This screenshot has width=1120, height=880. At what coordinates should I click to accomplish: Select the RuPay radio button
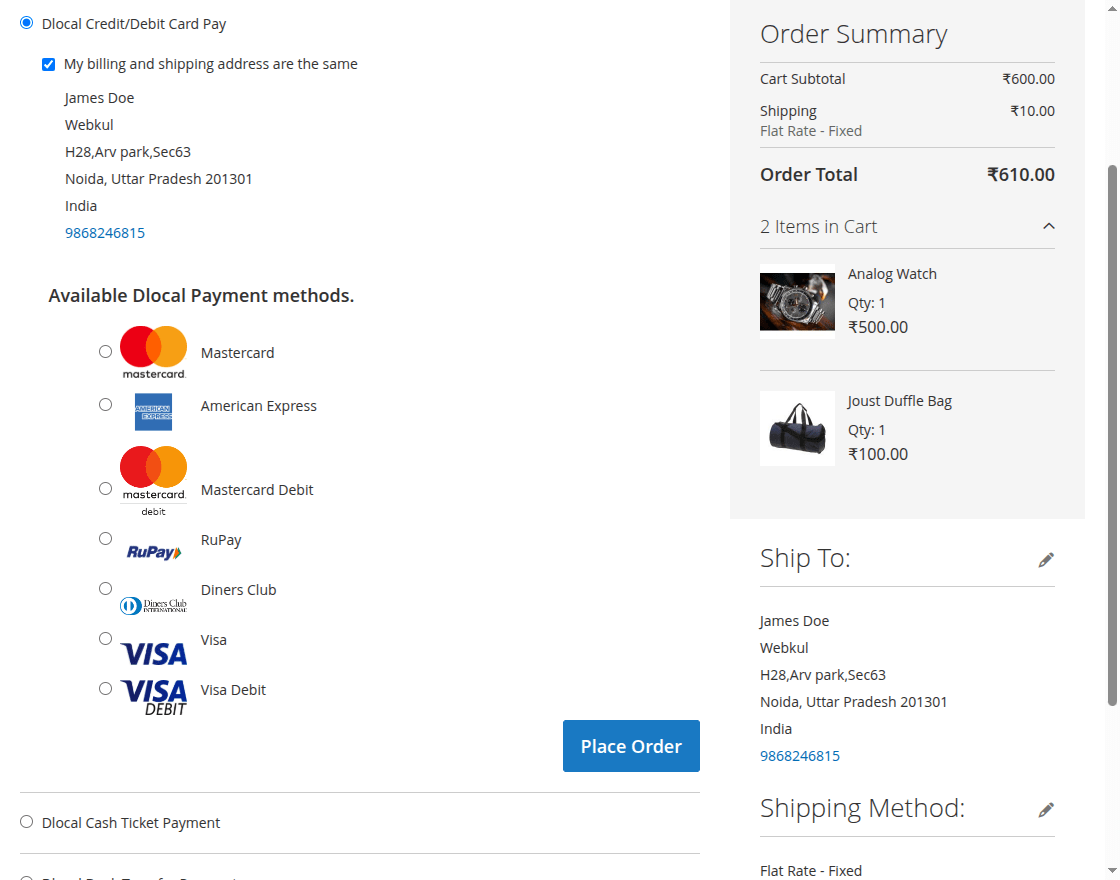point(105,538)
